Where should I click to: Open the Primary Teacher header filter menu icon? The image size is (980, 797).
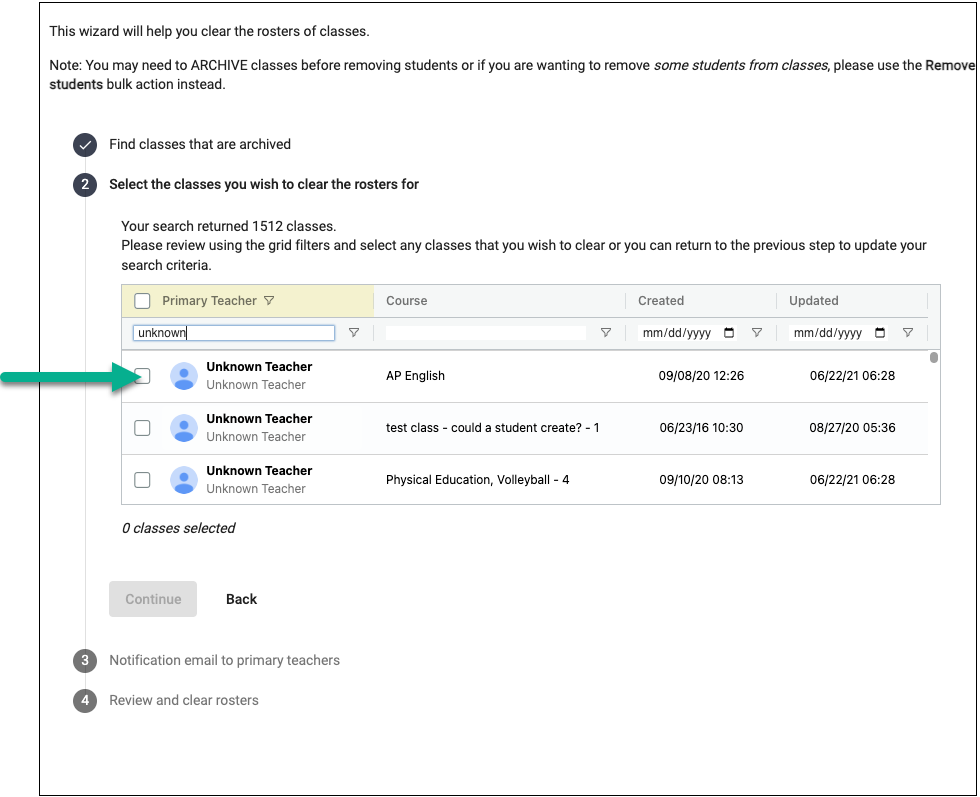[269, 301]
